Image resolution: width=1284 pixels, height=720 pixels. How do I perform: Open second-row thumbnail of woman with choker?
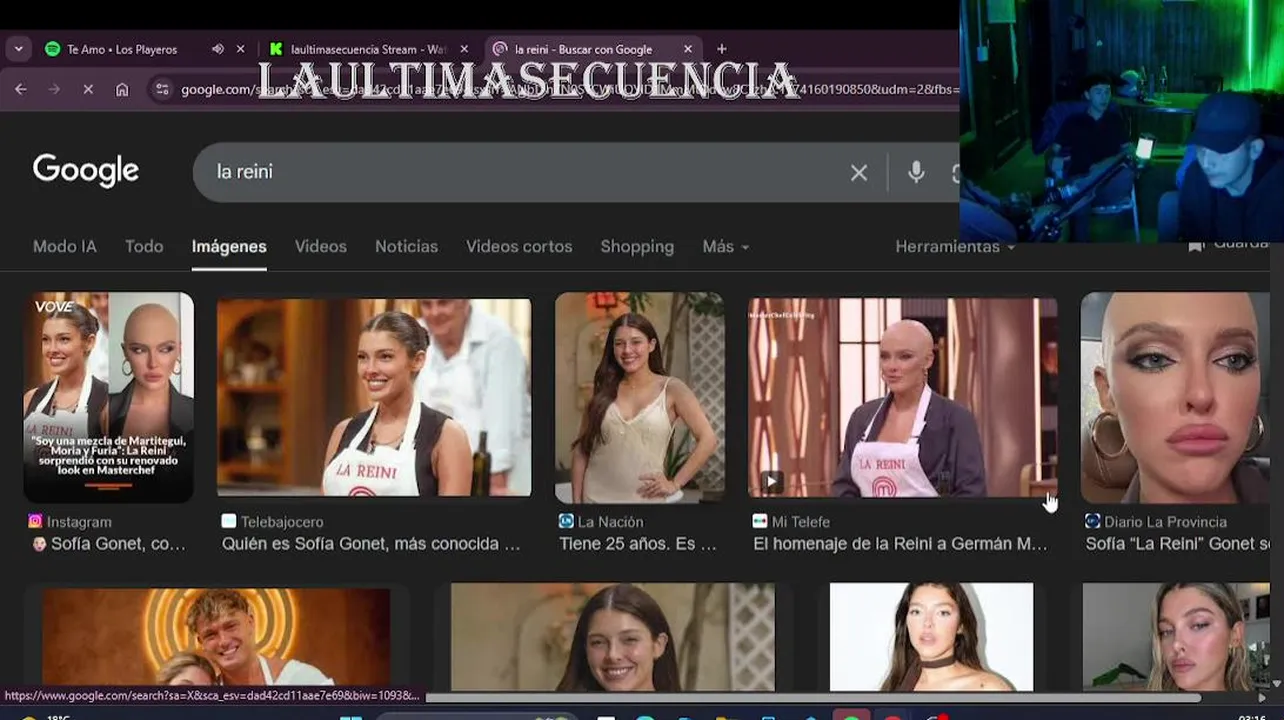click(931, 637)
